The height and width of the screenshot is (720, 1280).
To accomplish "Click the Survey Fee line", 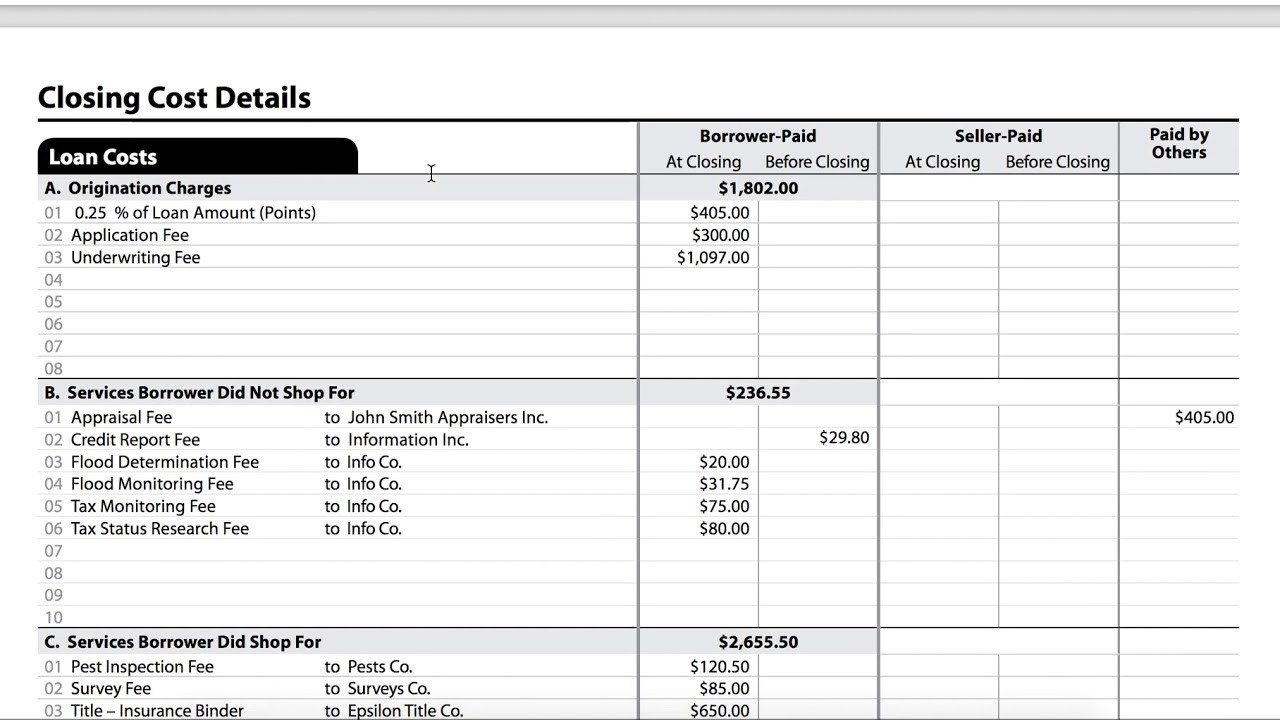I will click(x=110, y=689).
